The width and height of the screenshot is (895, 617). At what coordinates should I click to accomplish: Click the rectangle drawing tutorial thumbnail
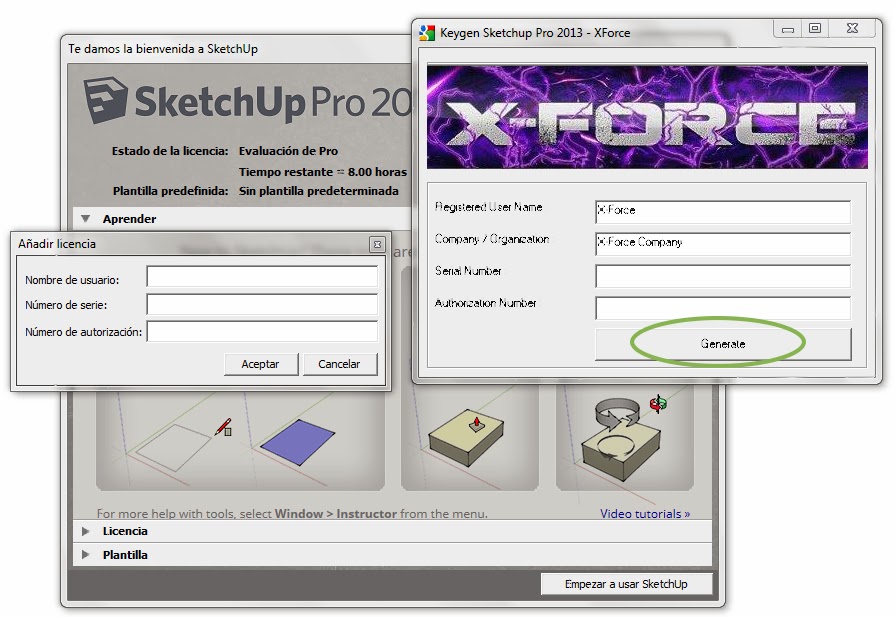pos(240,437)
